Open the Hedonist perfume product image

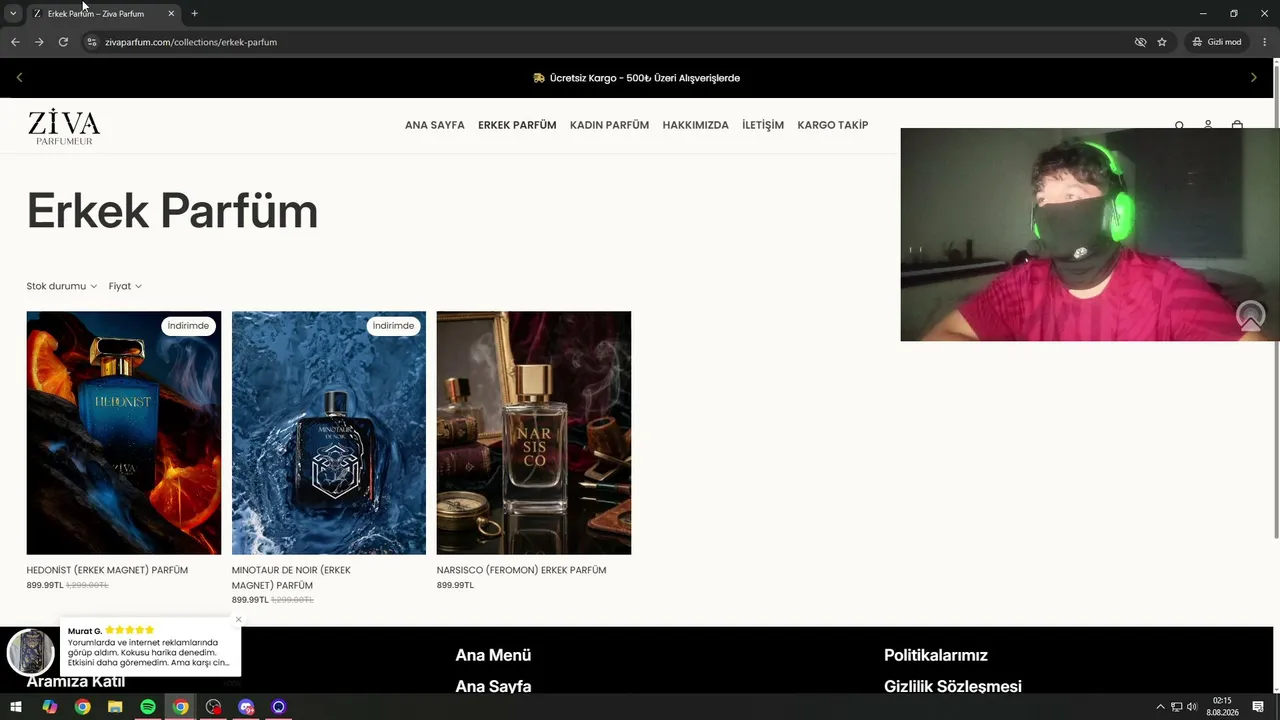coord(124,433)
